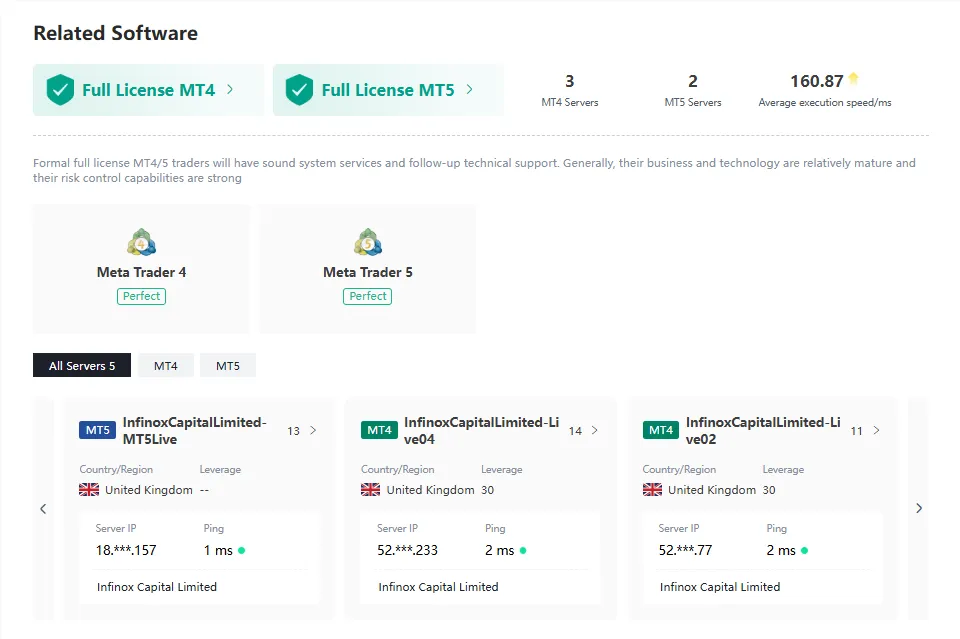Image resolution: width=960 pixels, height=639 pixels.
Task: Open the Full License MT5 chevron arrow
Action: [470, 89]
